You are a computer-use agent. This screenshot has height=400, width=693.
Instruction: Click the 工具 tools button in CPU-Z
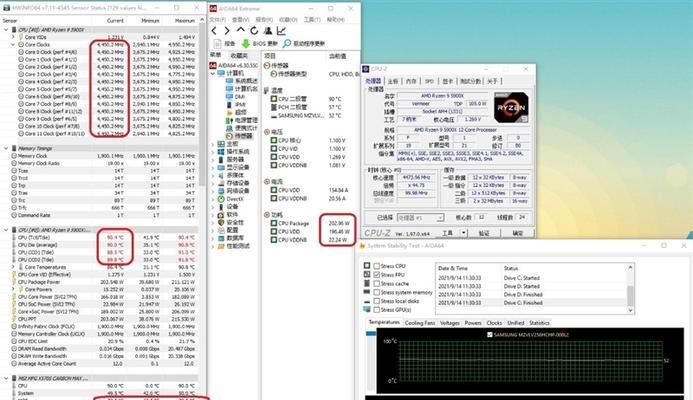(x=447, y=233)
